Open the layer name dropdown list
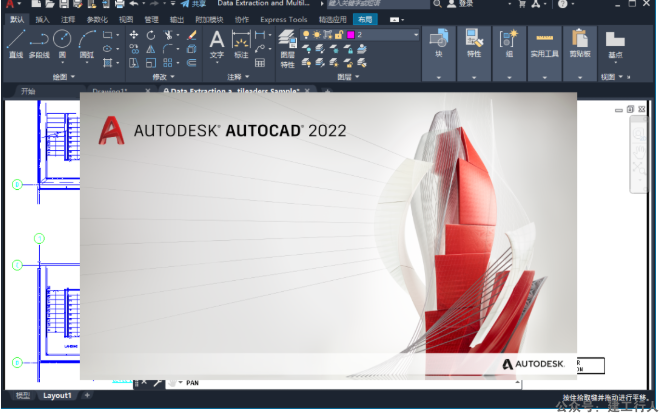Image resolution: width=659 pixels, height=413 pixels. click(416, 34)
